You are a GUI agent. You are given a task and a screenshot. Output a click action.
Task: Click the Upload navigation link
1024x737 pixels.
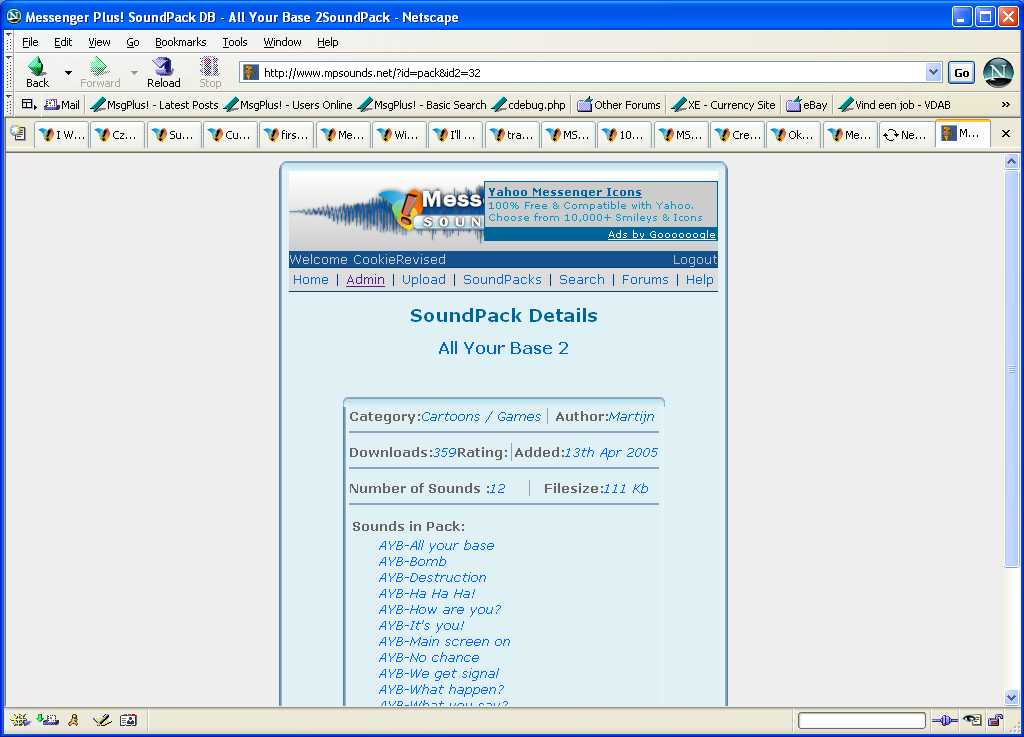[424, 280]
